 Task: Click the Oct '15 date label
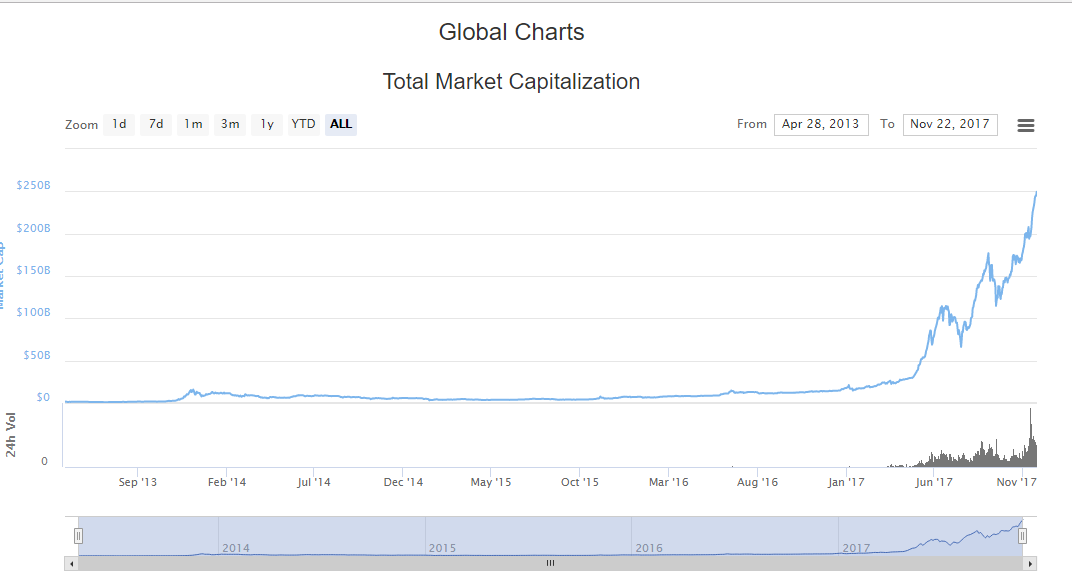tap(580, 482)
